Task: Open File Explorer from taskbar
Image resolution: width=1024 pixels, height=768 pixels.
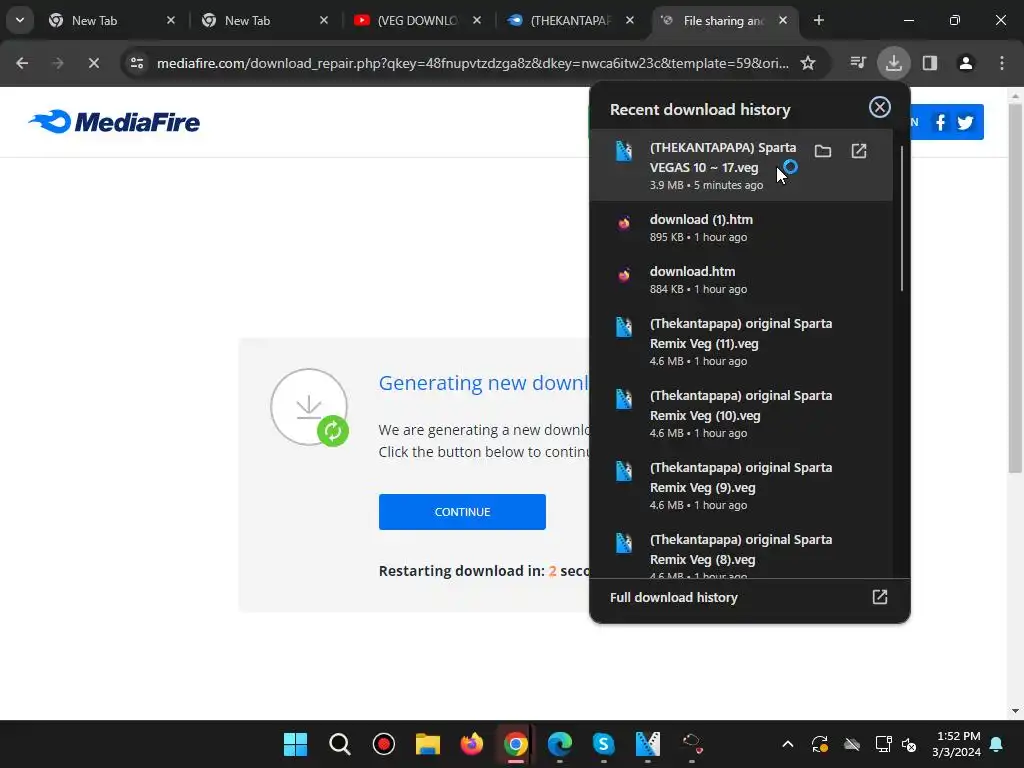Action: [428, 744]
